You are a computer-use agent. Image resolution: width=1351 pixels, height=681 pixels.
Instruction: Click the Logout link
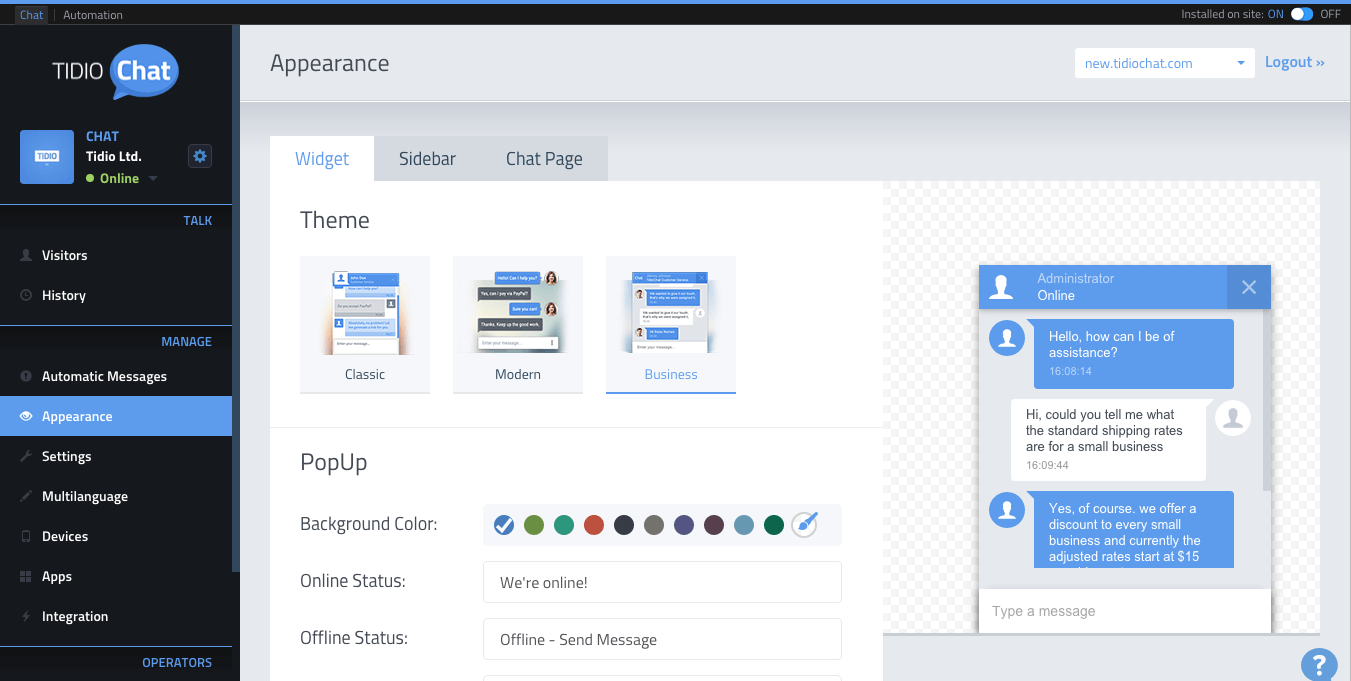[x=1294, y=62]
